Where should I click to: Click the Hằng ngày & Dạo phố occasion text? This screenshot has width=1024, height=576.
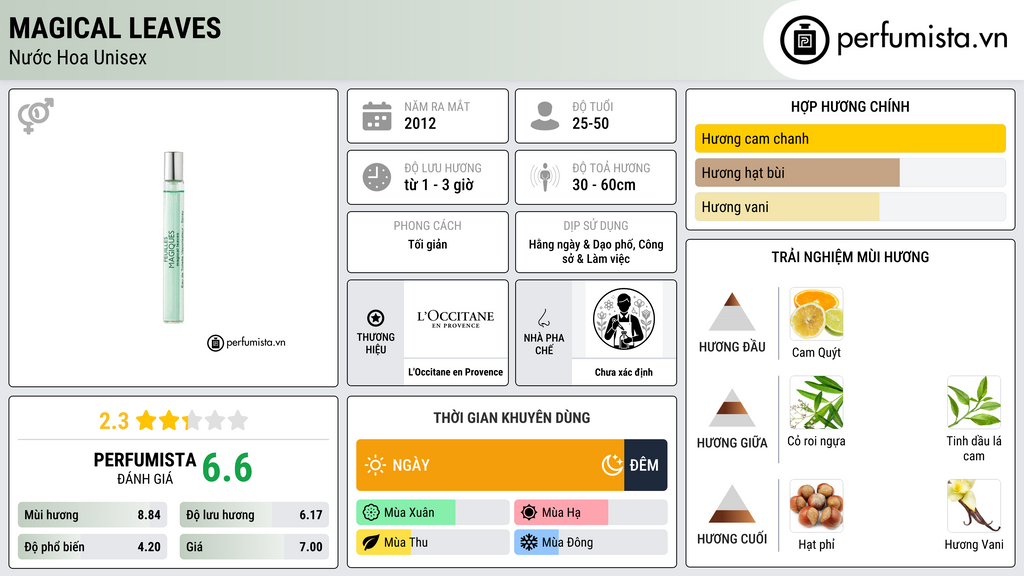[596, 251]
